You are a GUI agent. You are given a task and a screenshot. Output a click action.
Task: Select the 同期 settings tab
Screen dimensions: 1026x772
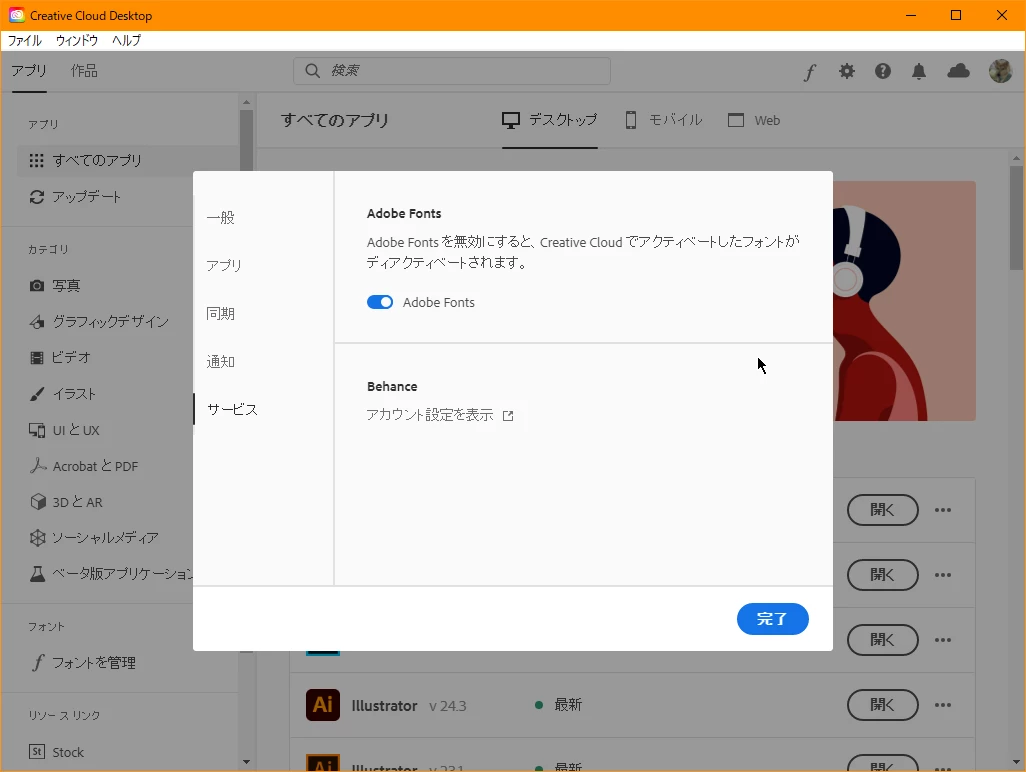(221, 313)
